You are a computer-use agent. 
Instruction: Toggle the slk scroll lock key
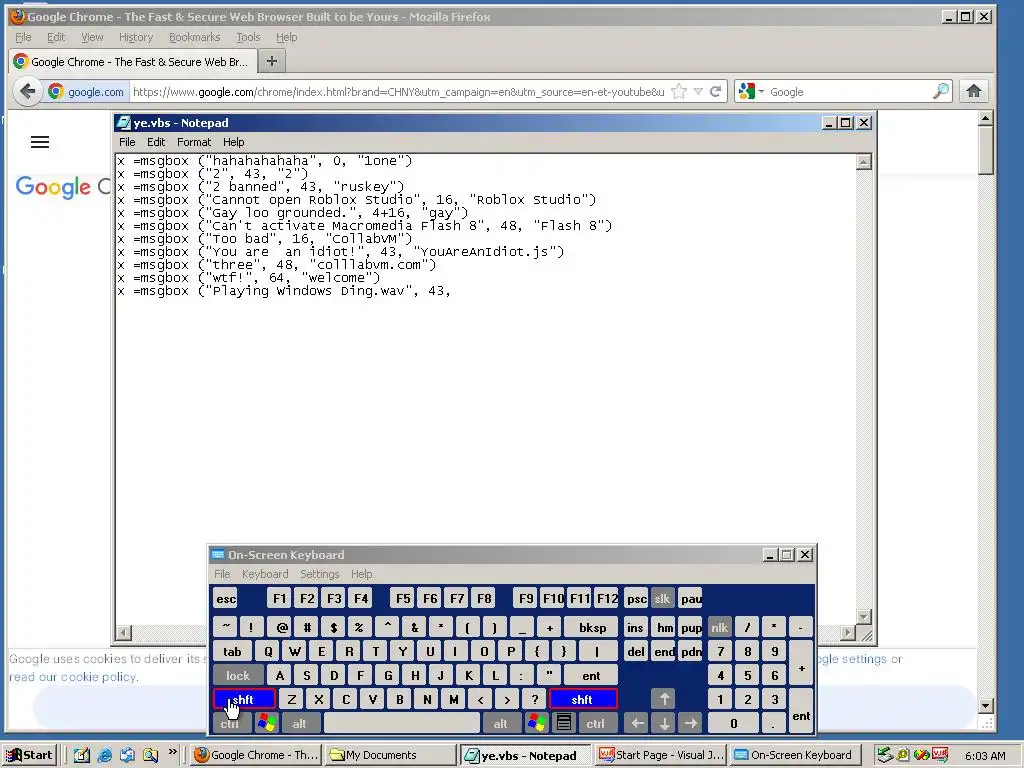pyautogui.click(x=662, y=599)
